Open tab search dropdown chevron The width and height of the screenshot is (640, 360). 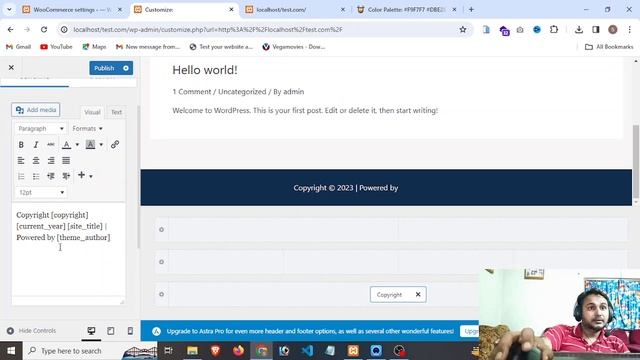tap(9, 9)
